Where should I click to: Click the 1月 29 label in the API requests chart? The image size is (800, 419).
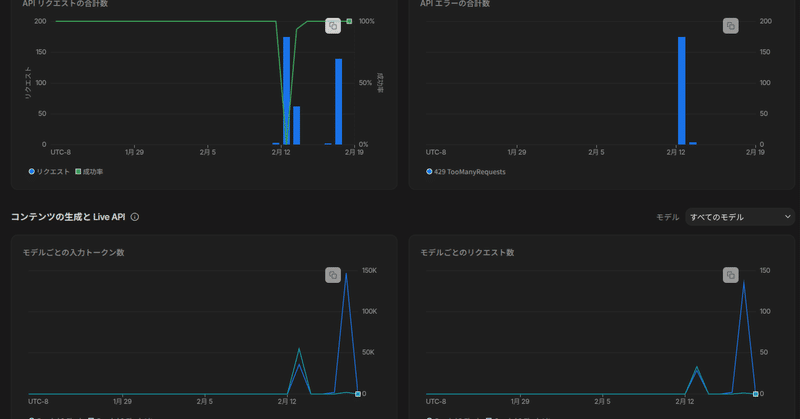(x=134, y=152)
